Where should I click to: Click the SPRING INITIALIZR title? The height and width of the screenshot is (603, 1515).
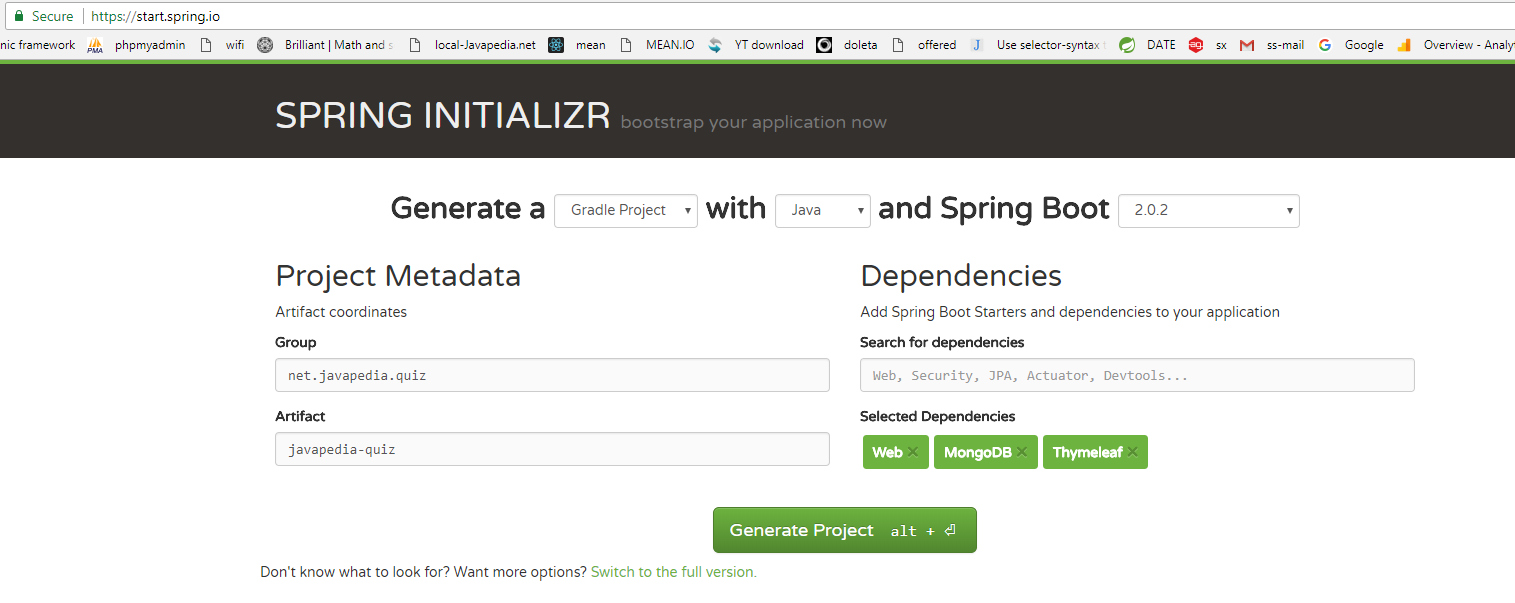[x=442, y=116]
